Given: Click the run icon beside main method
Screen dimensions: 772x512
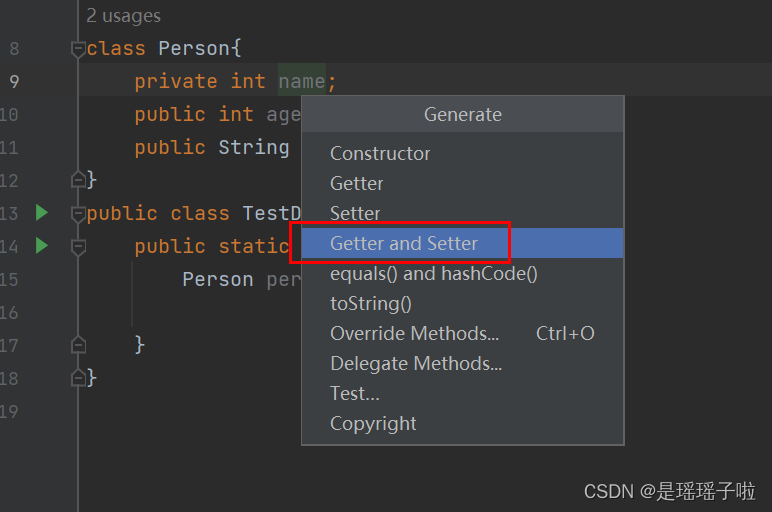Looking at the screenshot, I should (41, 245).
